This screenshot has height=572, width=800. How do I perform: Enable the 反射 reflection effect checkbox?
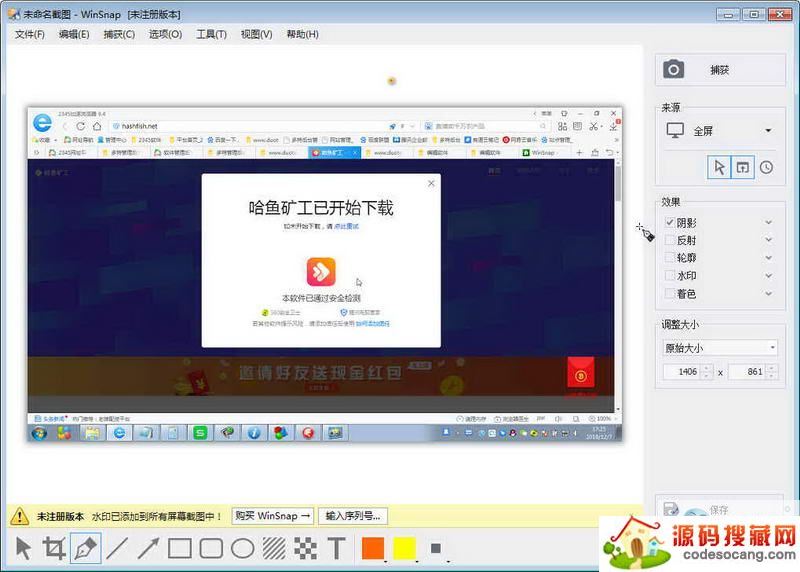(x=670, y=240)
